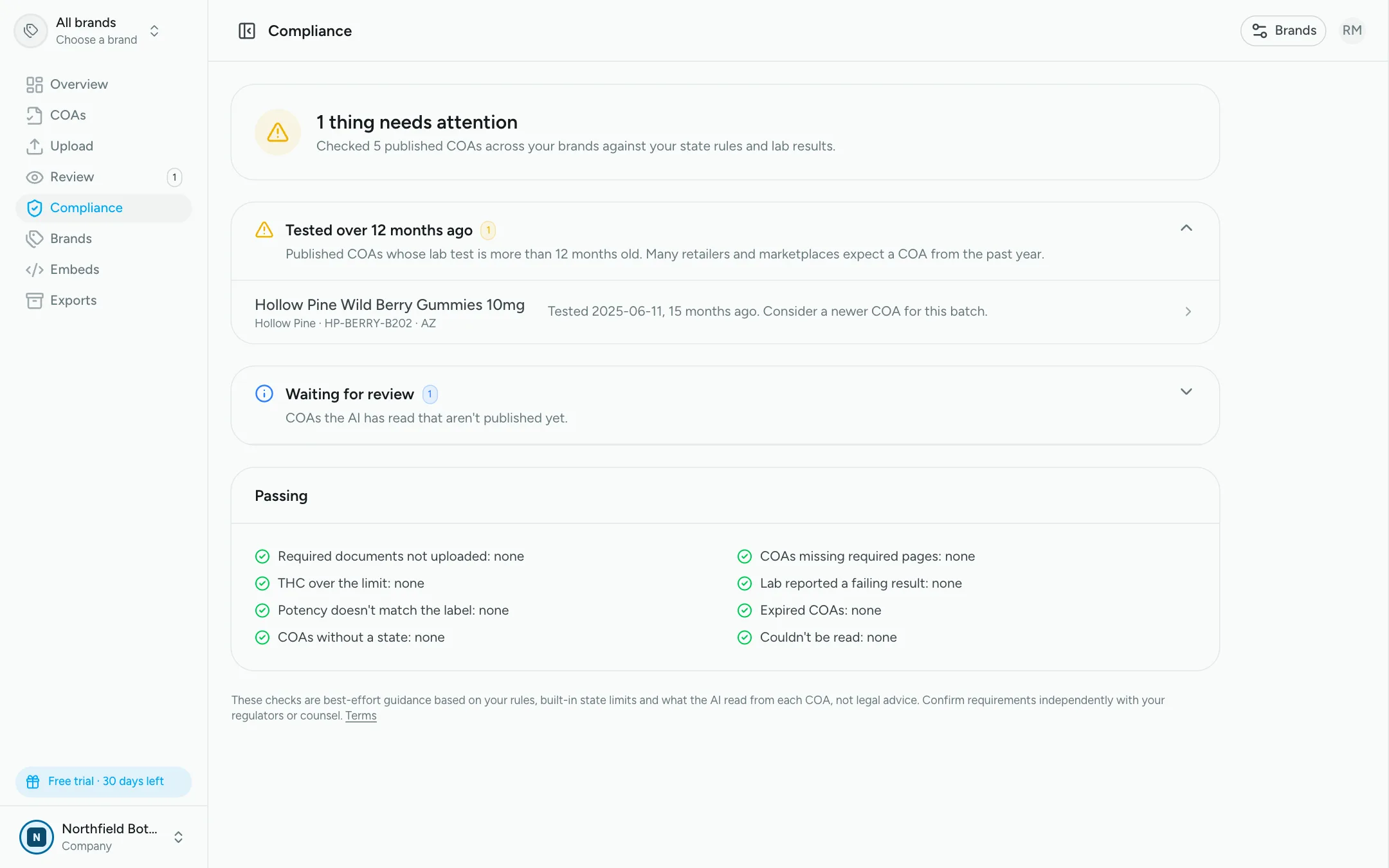Navigate to Embeds

[x=104, y=269]
